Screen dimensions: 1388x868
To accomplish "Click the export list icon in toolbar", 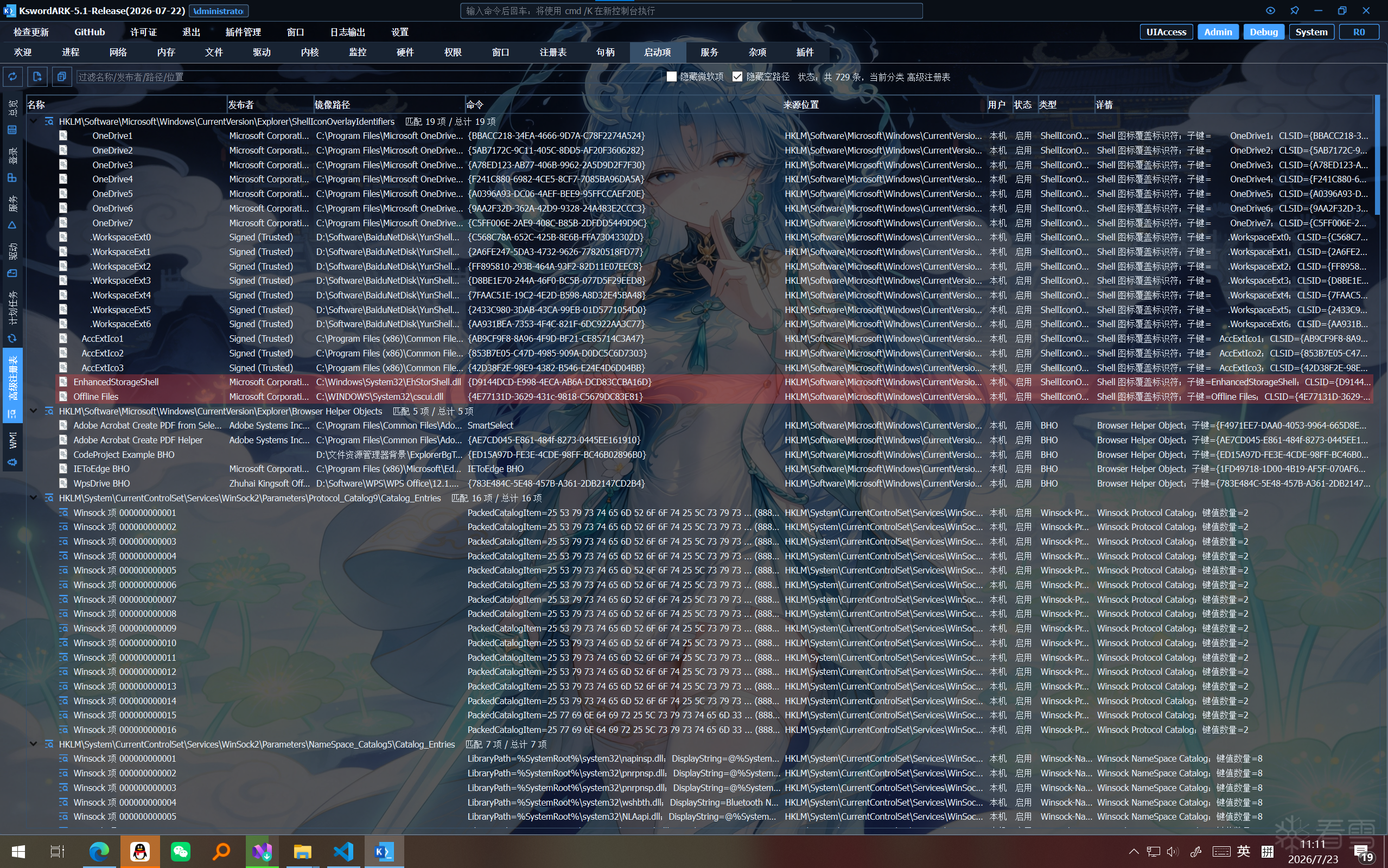I will pyautogui.click(x=37, y=76).
